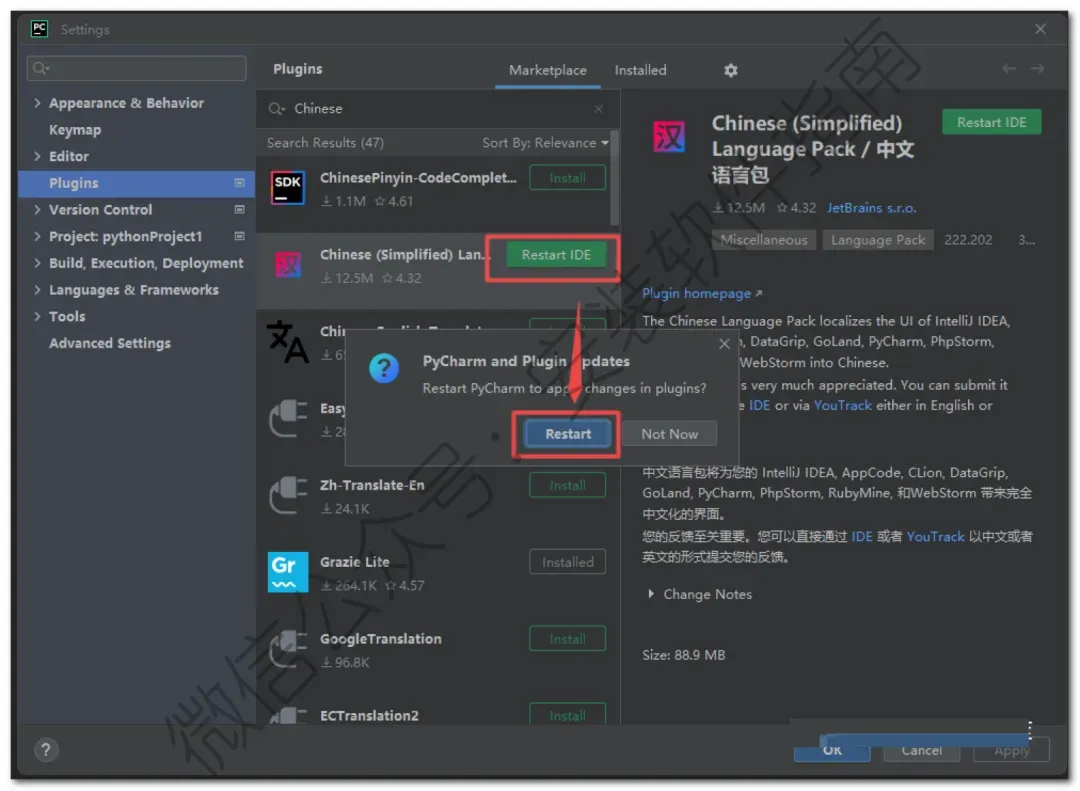The height and width of the screenshot is (791, 1080).
Task: Click the Language Pack tag
Action: pyautogui.click(x=878, y=240)
